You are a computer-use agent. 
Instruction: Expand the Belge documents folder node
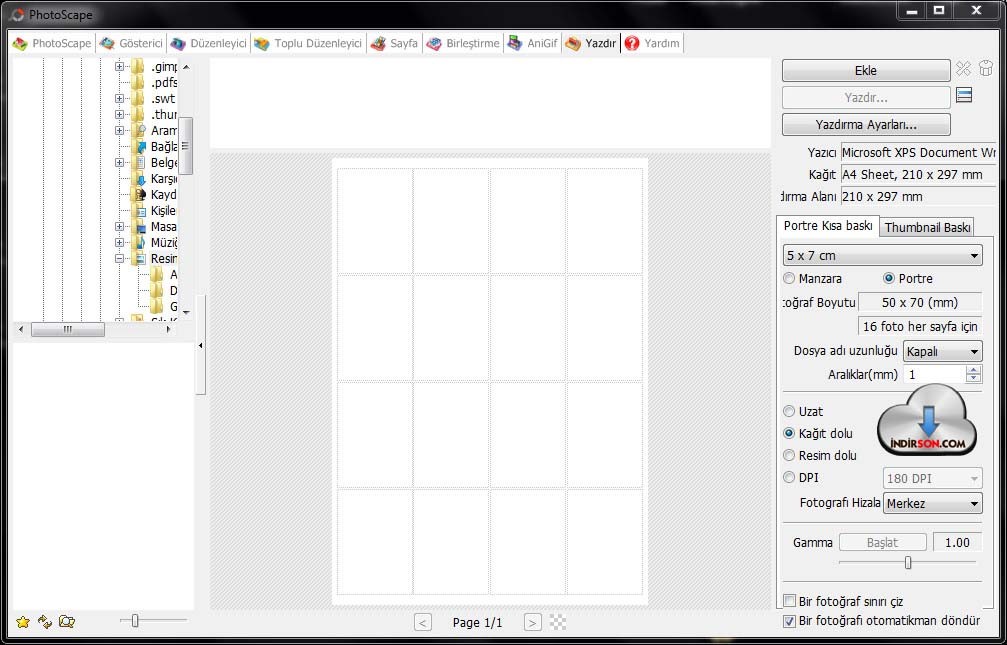pyautogui.click(x=119, y=163)
